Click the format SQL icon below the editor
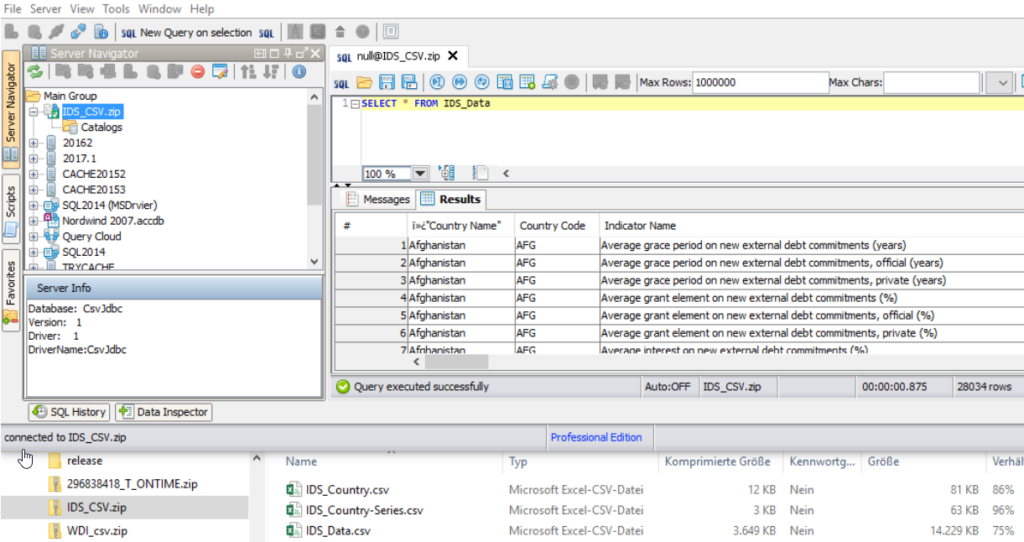This screenshot has height=542, width=1024. click(x=447, y=173)
